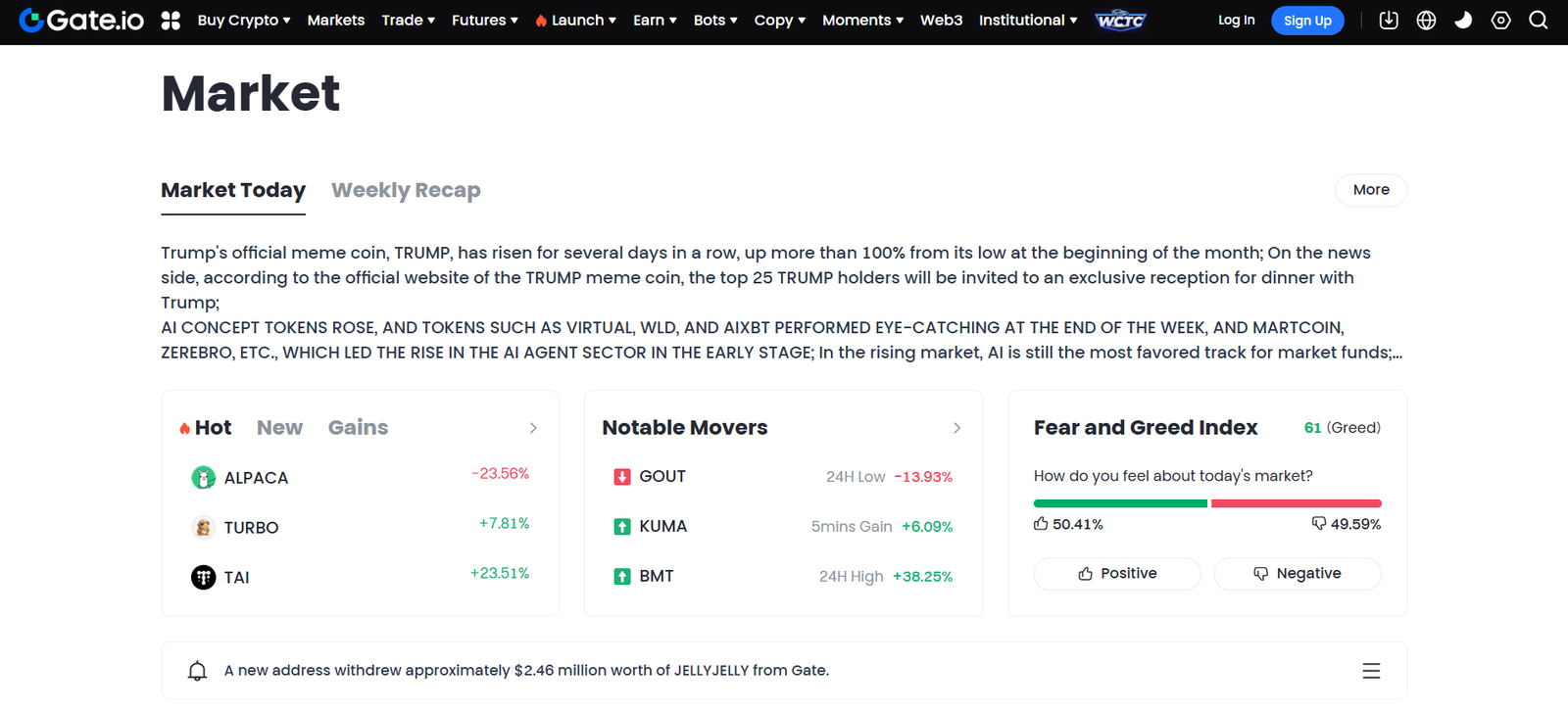Screen dimensions: 1568x713
Task: Click the 61 (Greed) index value
Action: pyautogui.click(x=1343, y=428)
